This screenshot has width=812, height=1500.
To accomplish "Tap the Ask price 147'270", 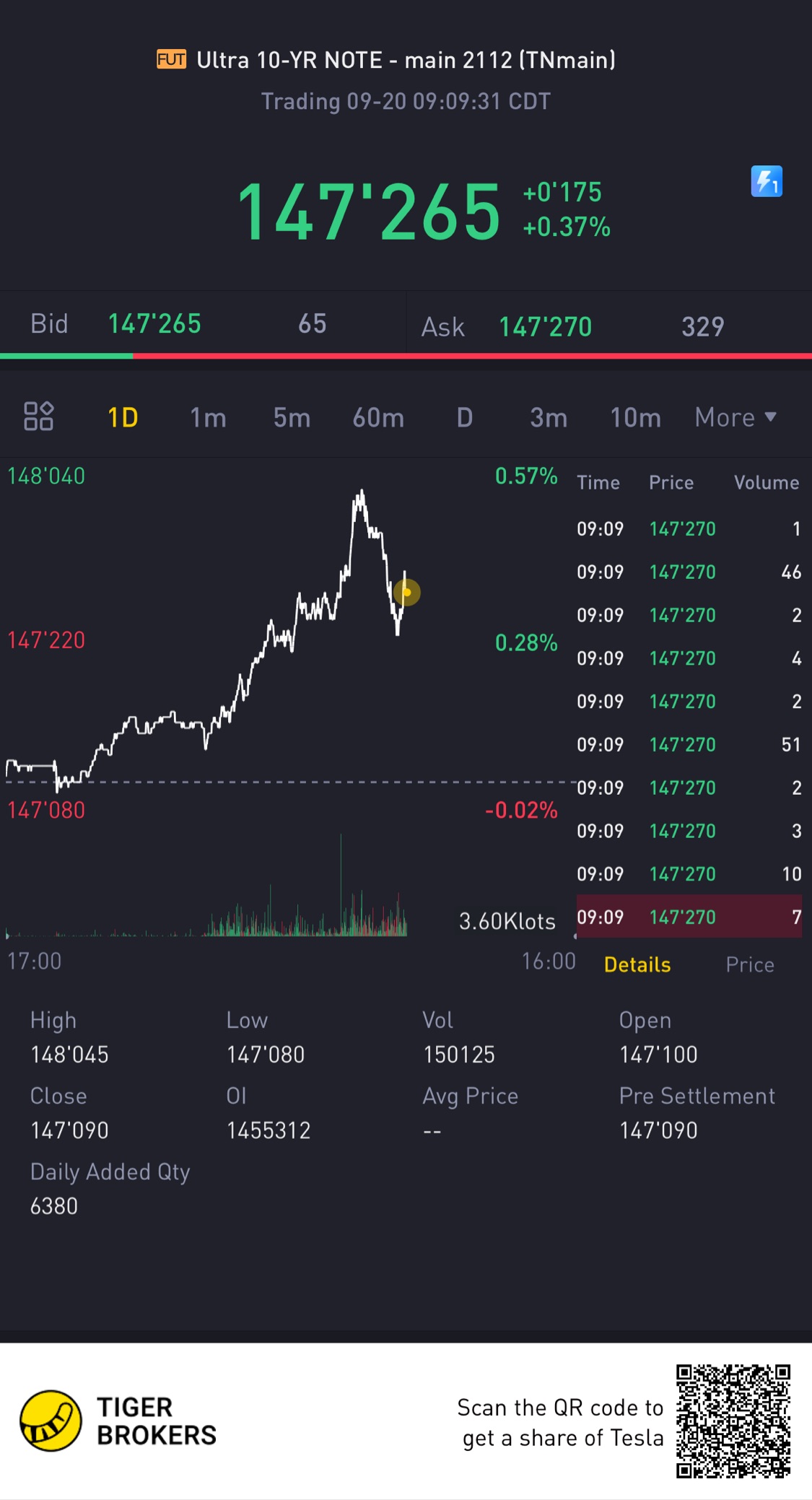I will pyautogui.click(x=546, y=327).
